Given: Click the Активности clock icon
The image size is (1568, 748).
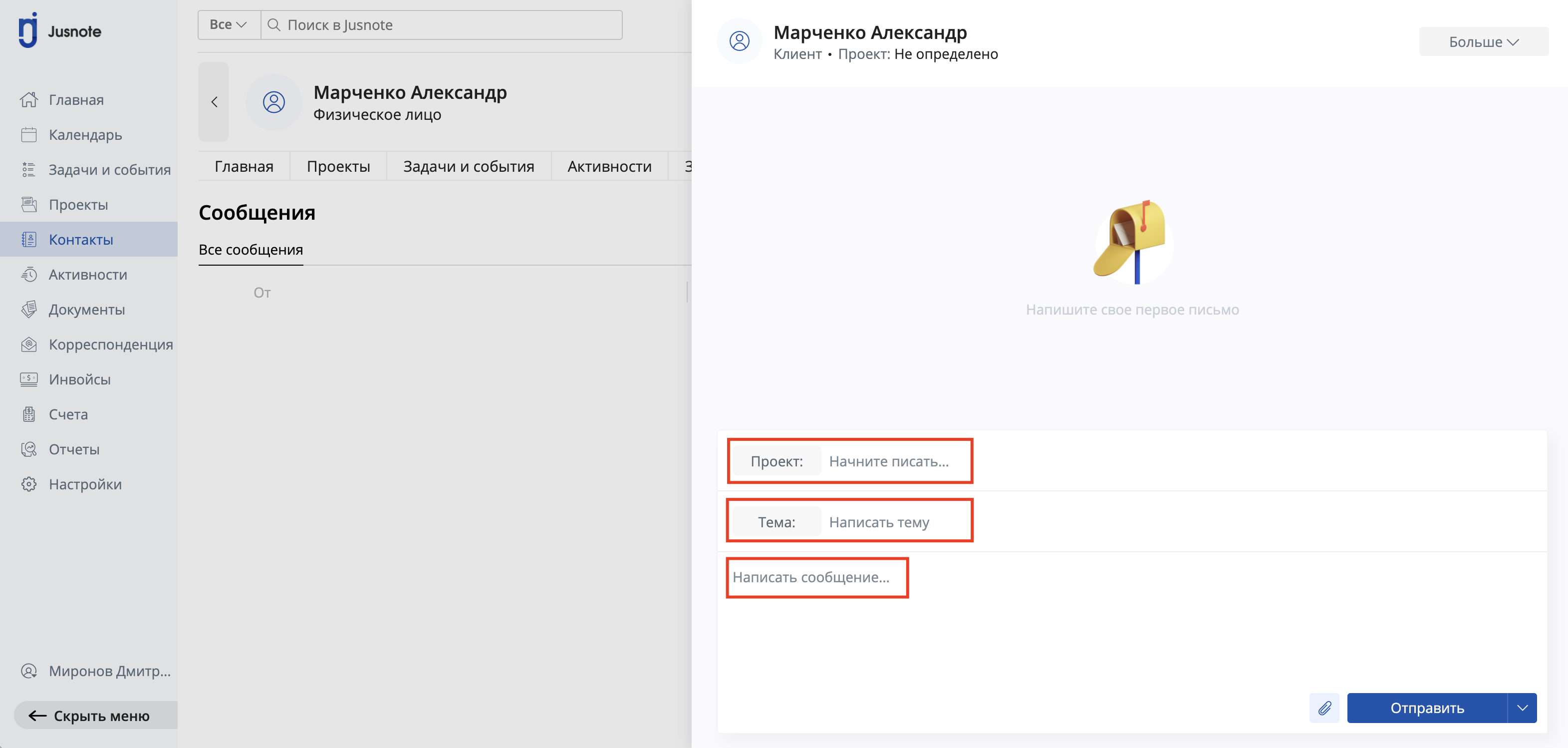Looking at the screenshot, I should coord(28,274).
